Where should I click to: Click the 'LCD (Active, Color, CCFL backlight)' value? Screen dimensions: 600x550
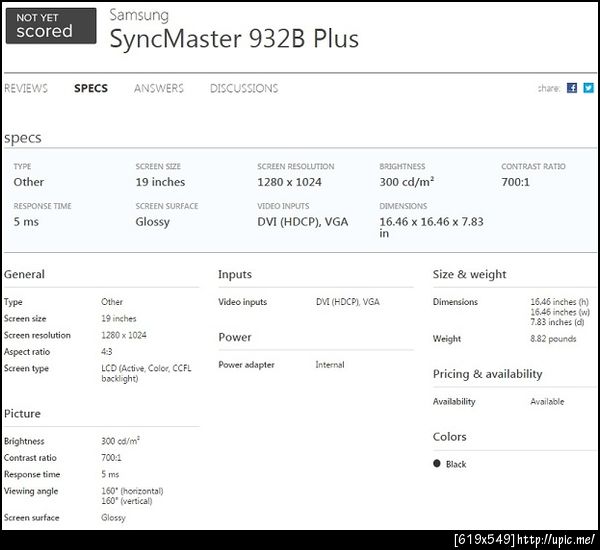(x=146, y=373)
